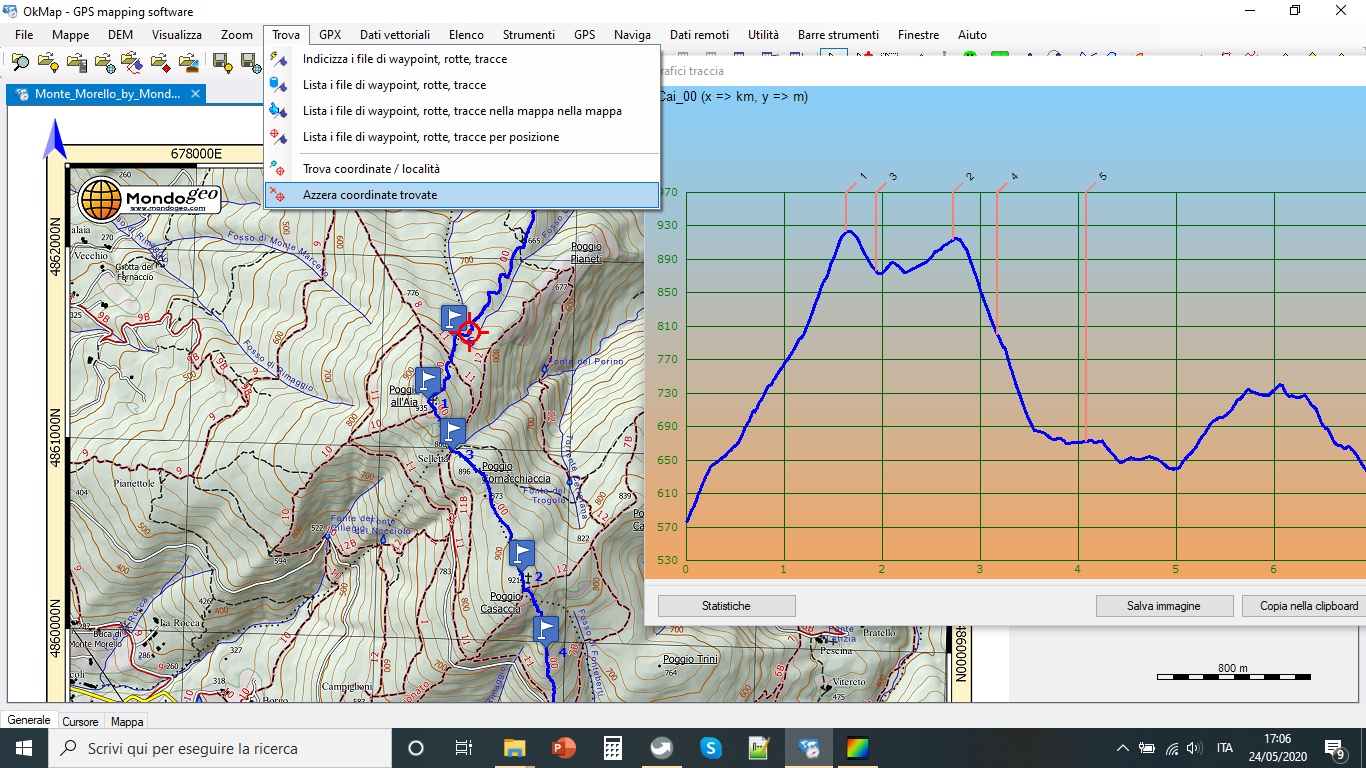The width and height of the screenshot is (1366, 768).
Task: Click the folder icon with red-blue route badge
Action: (132, 63)
